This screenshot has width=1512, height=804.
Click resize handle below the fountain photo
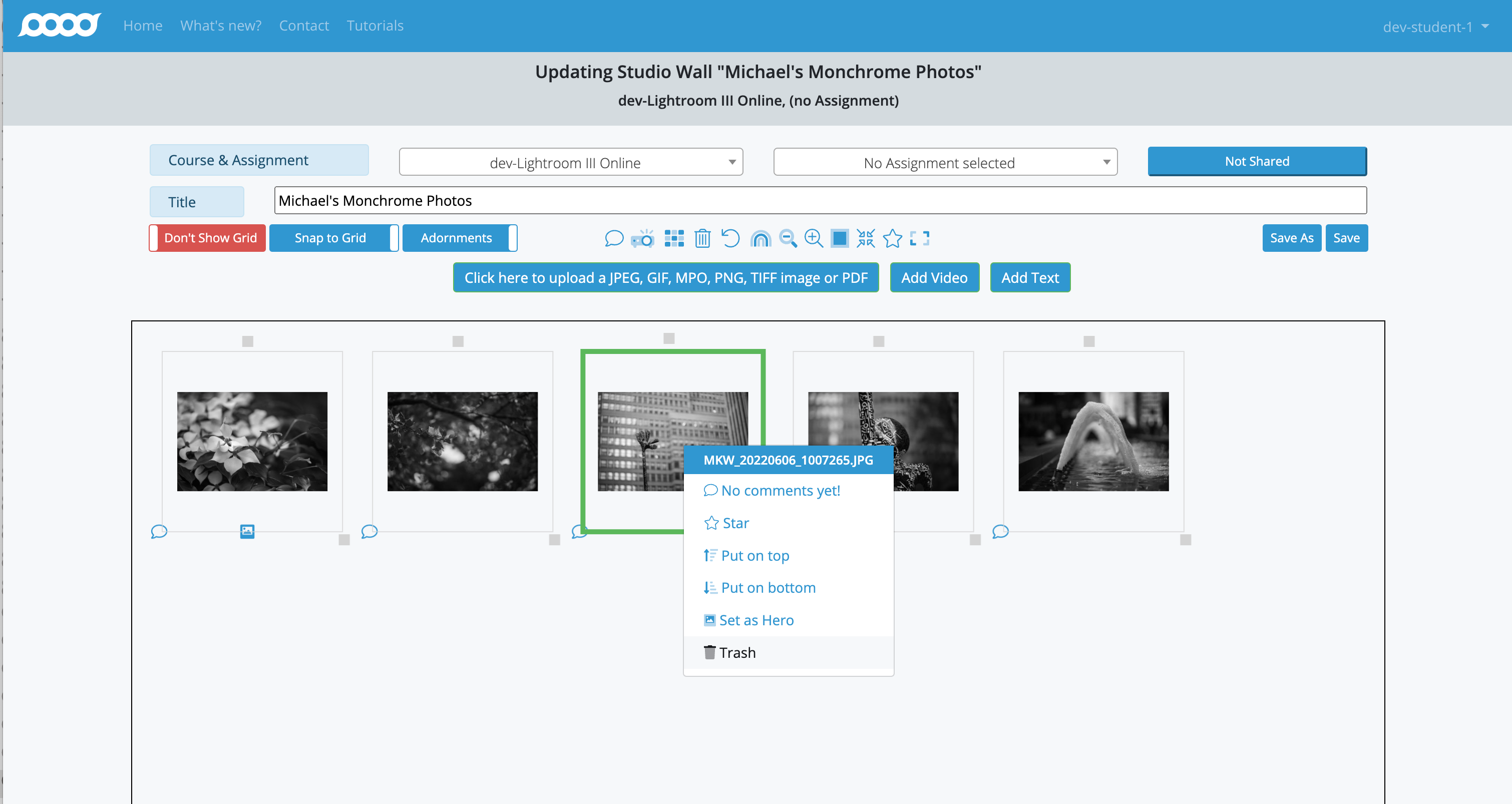click(1185, 539)
